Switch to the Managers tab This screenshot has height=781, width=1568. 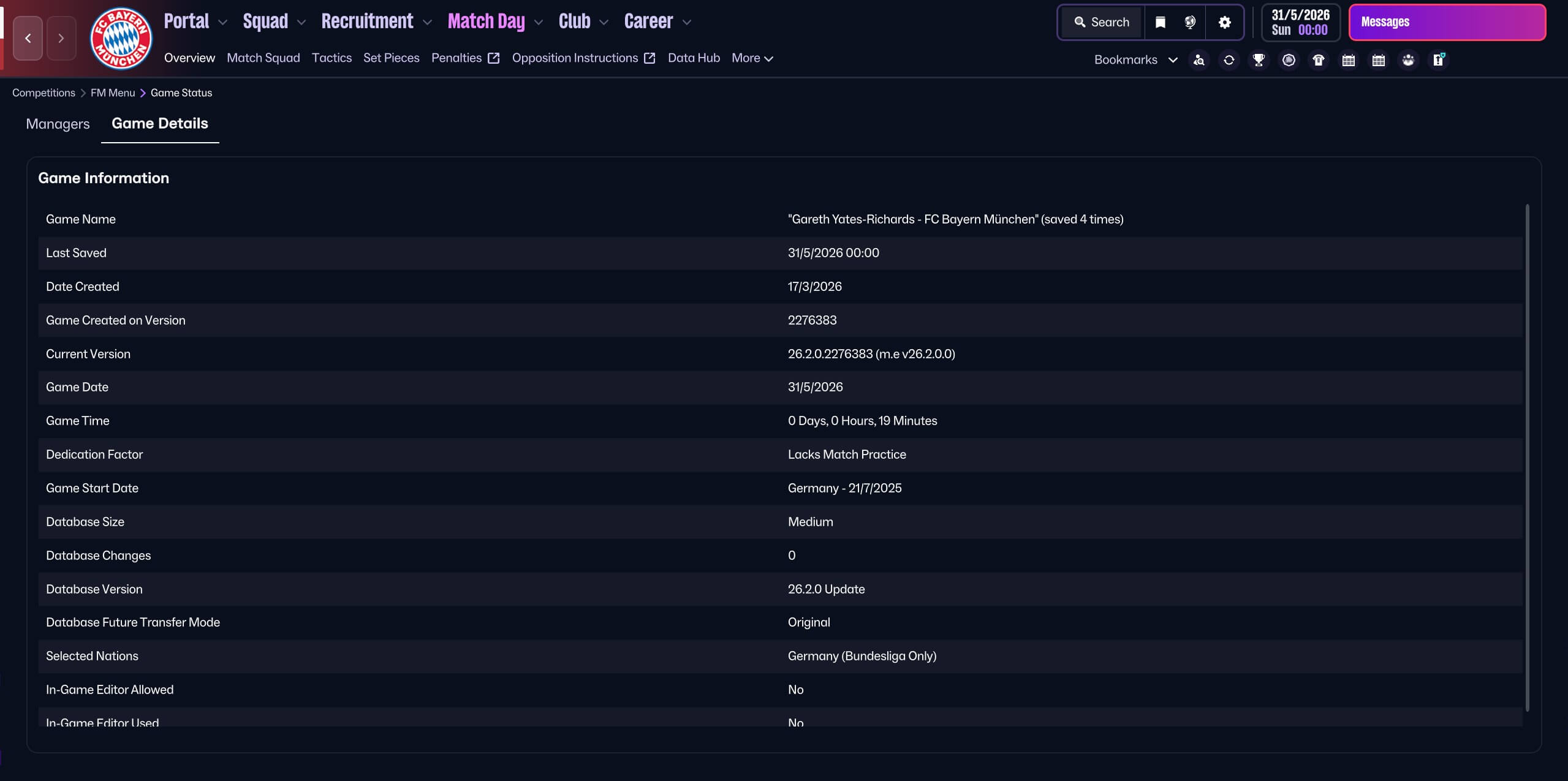tap(58, 124)
